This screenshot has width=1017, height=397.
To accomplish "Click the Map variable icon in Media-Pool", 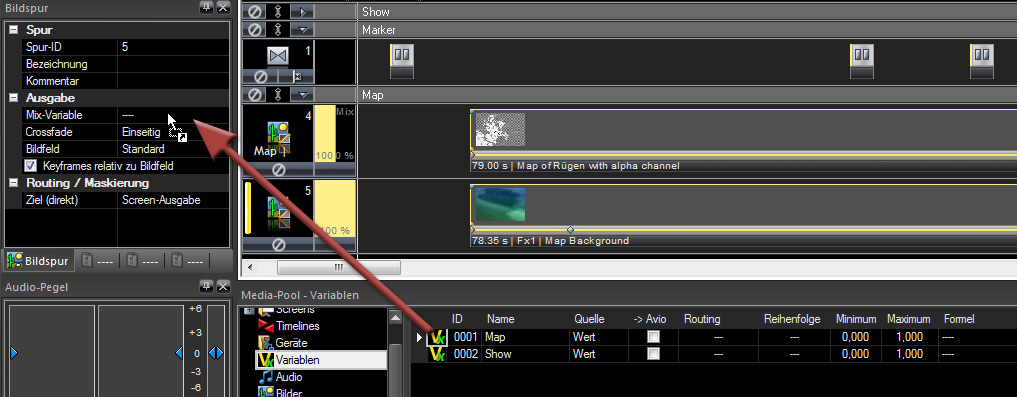I will [438, 337].
